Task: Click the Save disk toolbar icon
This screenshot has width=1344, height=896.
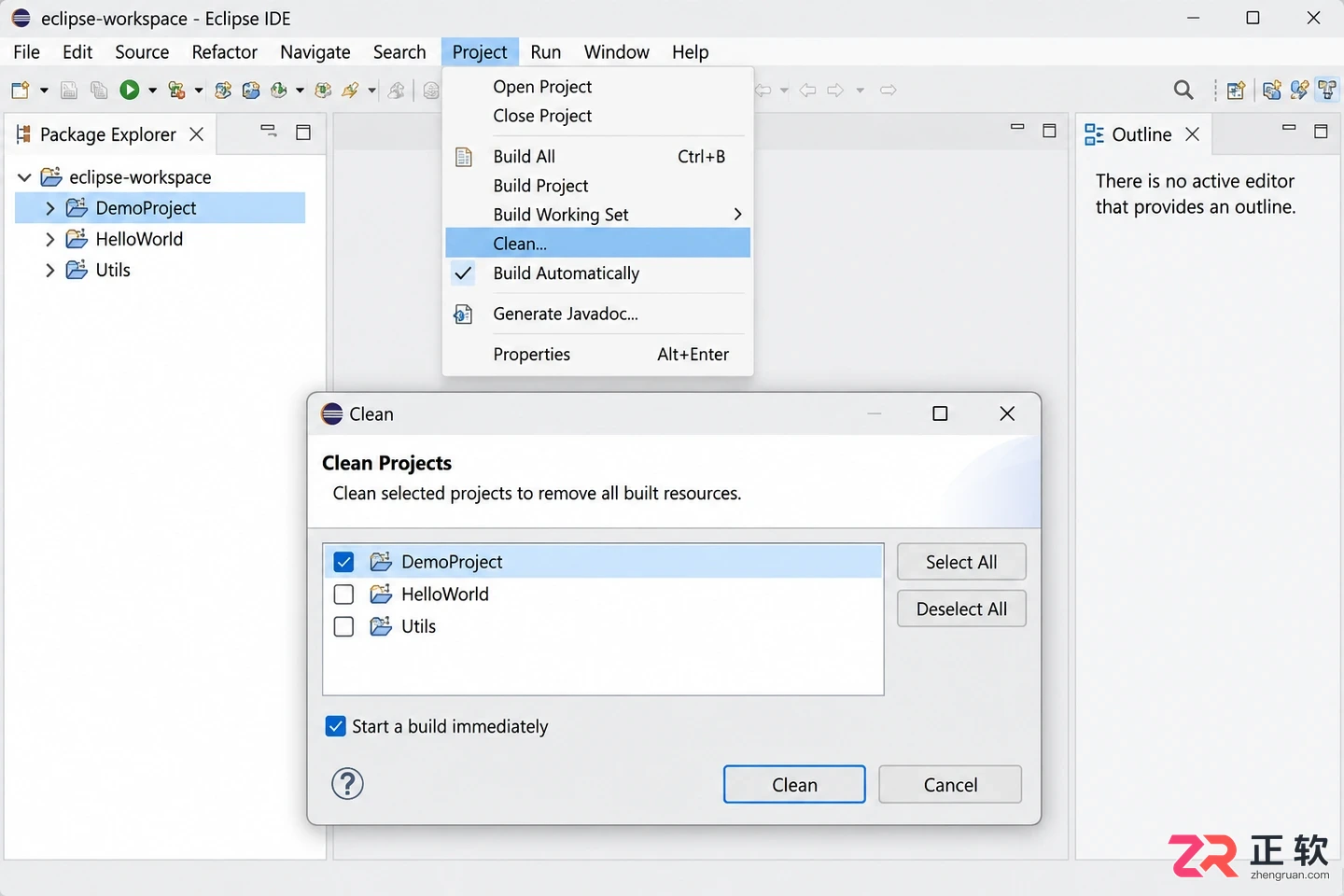Action: [68, 90]
